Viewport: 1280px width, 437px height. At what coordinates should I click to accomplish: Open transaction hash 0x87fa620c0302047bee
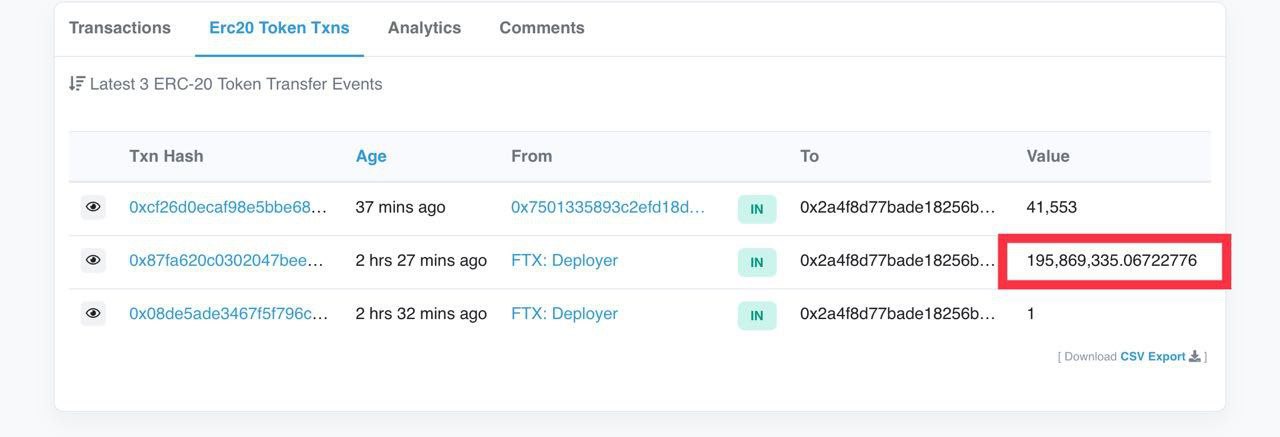coord(226,260)
